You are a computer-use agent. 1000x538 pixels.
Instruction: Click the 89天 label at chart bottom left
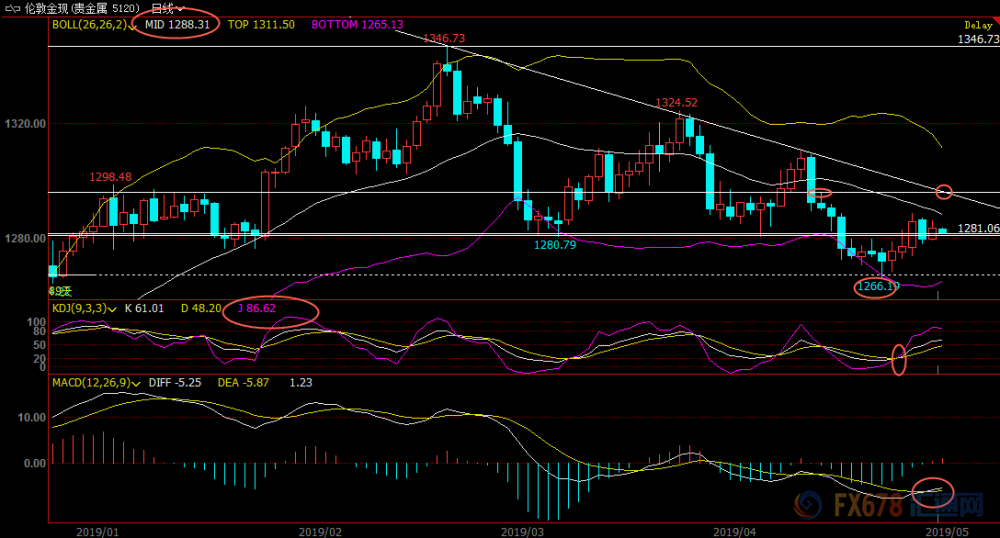click(60, 291)
